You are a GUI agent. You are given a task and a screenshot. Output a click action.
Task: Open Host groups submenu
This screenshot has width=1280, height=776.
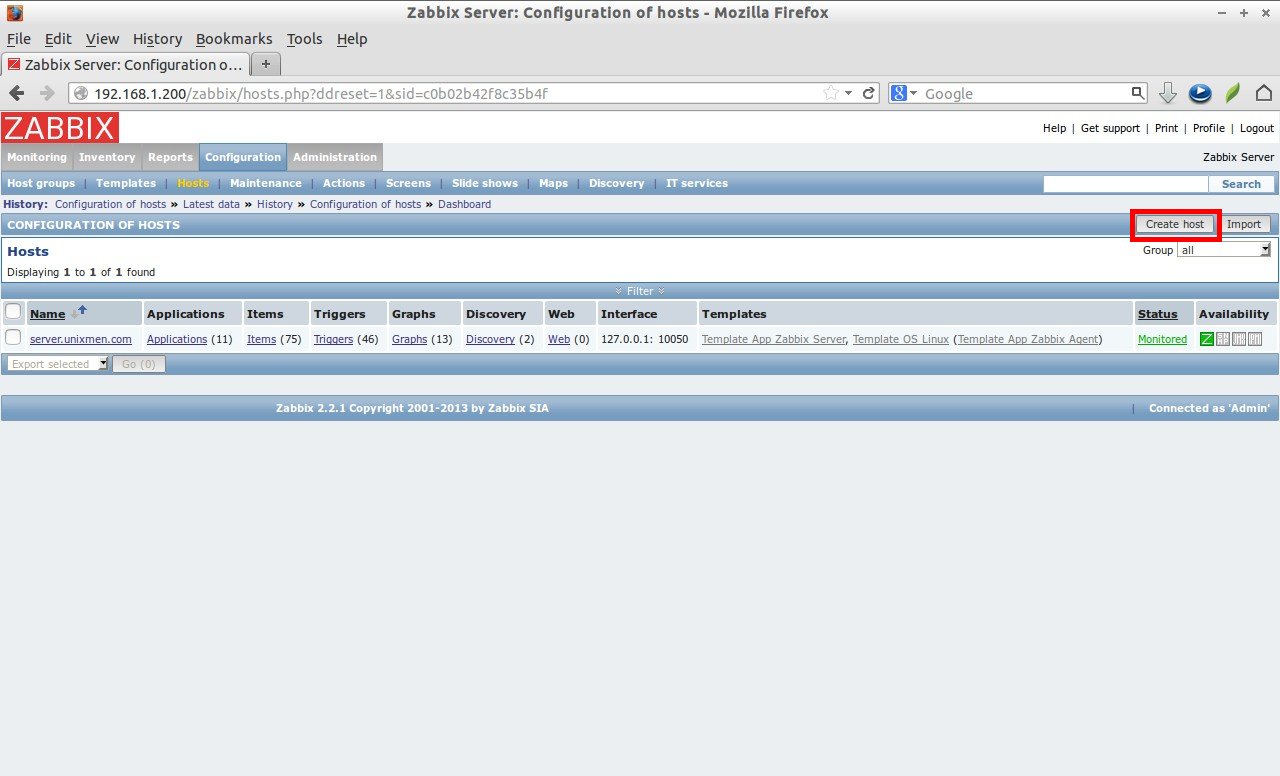pyautogui.click(x=41, y=183)
